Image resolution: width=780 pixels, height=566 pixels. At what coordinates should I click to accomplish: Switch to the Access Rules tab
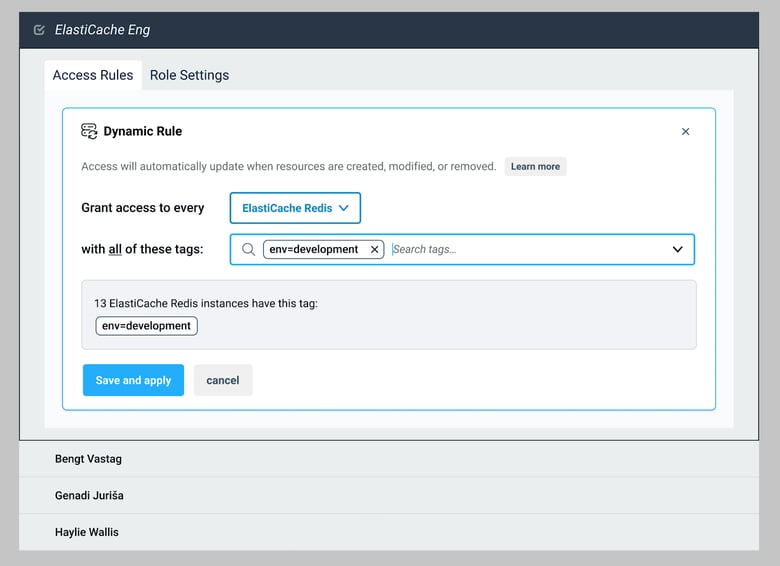[93, 75]
